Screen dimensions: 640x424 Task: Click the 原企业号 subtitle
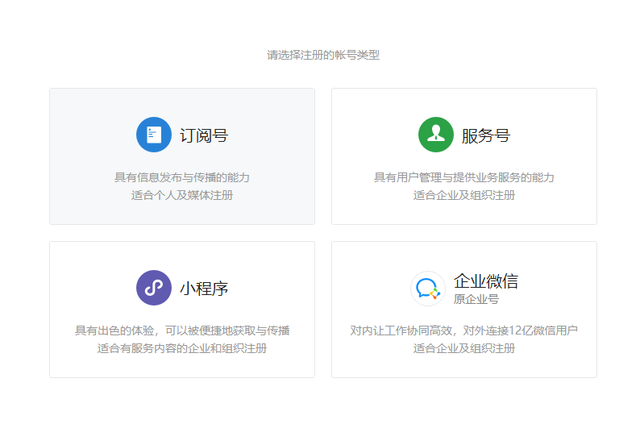point(476,299)
